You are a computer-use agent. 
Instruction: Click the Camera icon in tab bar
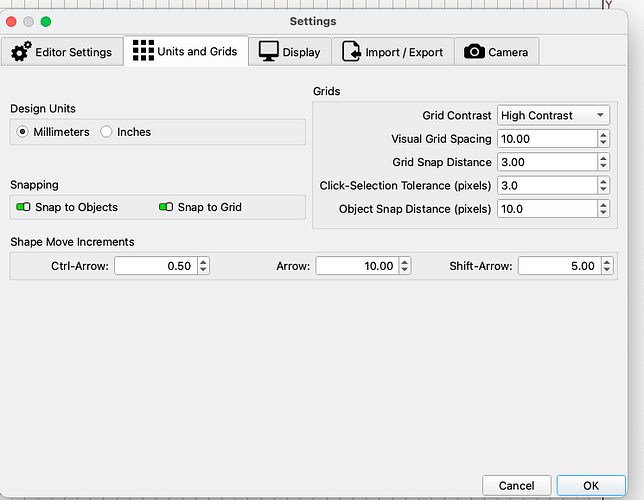pos(474,52)
